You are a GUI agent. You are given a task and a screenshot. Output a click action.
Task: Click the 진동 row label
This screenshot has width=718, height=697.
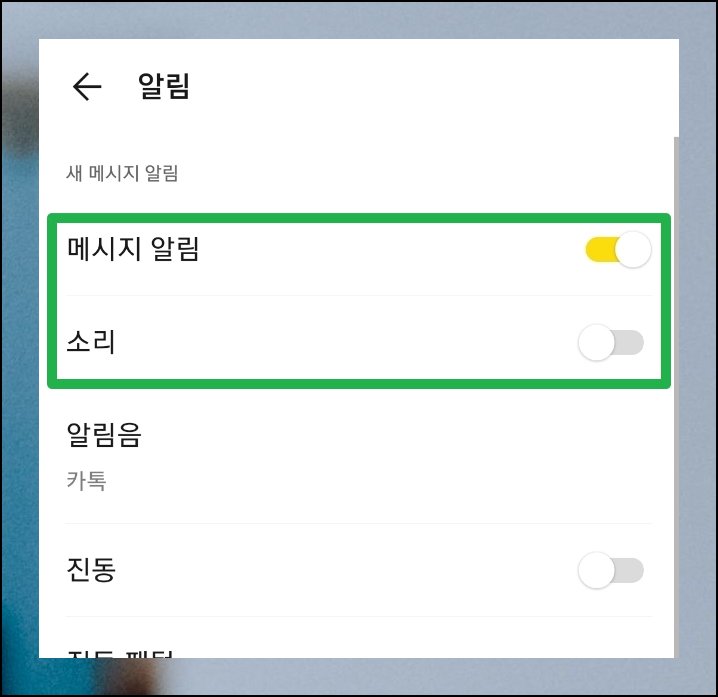91,569
